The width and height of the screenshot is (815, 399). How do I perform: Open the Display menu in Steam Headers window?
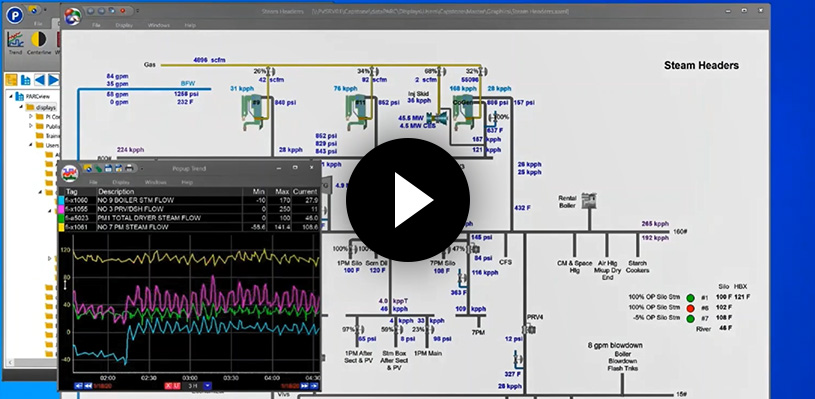click(124, 25)
